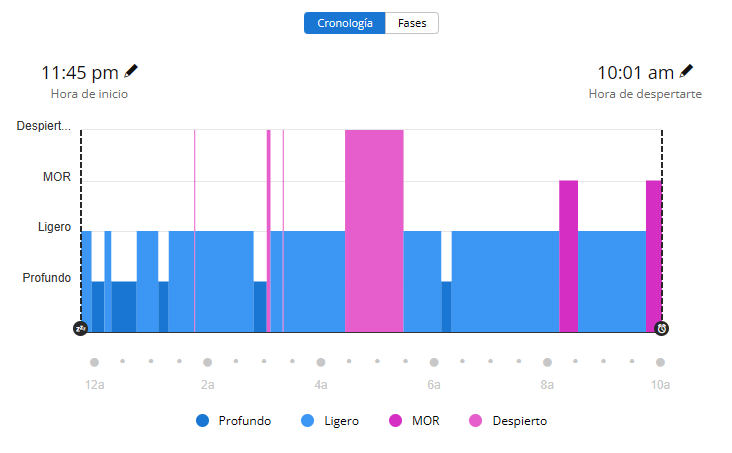The image size is (732, 453).
Task: Click the 8a timeline marker dot
Action: coord(547,362)
